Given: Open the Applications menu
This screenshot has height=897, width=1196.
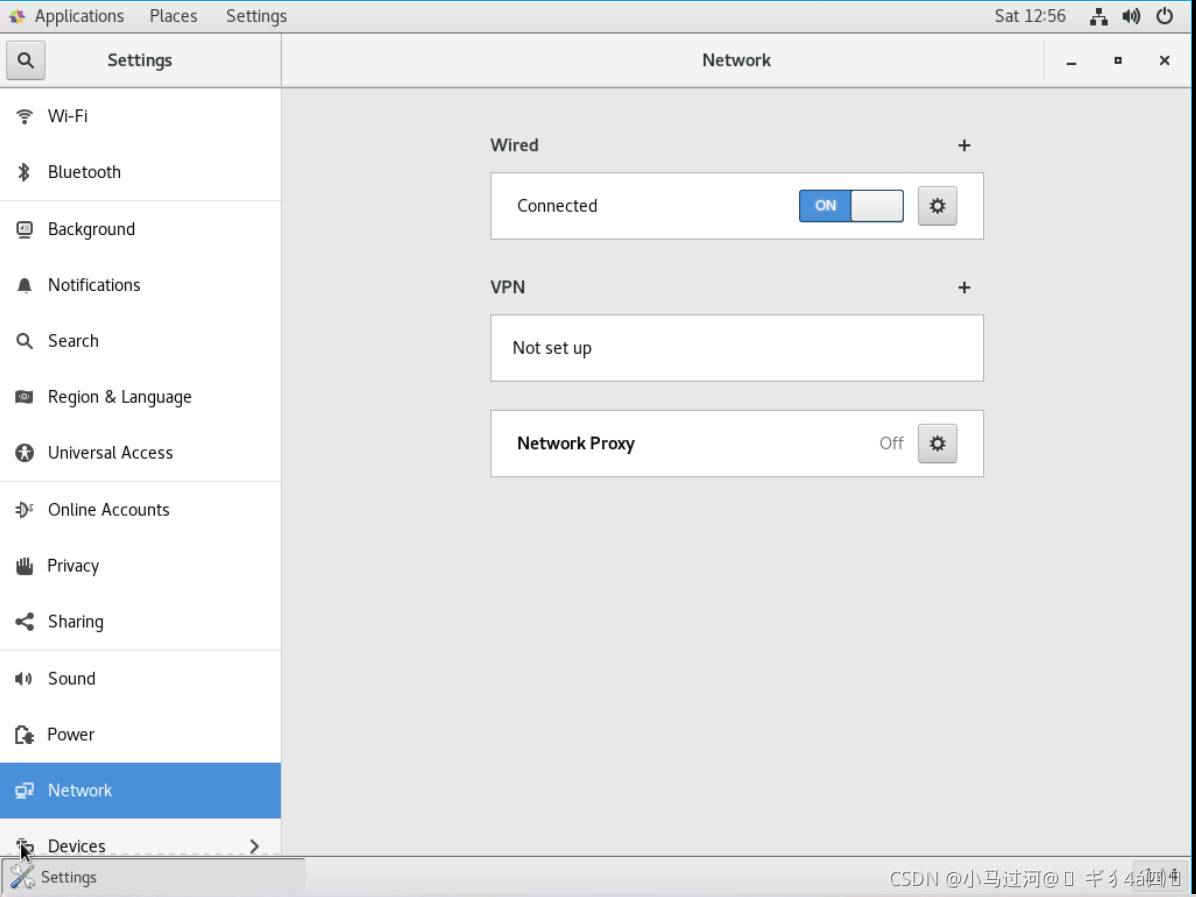Looking at the screenshot, I should 67,16.
